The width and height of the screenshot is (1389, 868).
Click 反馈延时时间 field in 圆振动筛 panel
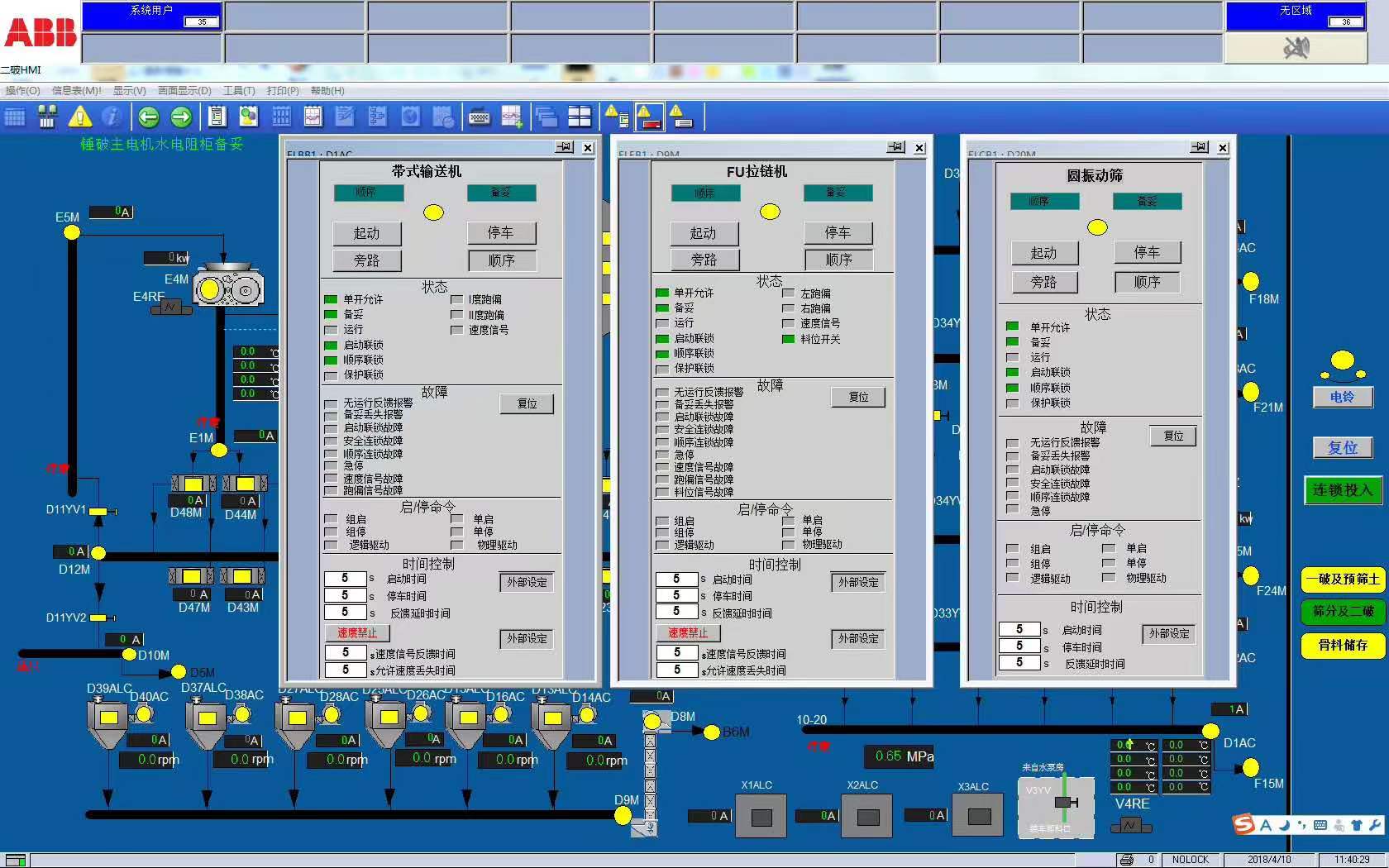[x=1019, y=662]
